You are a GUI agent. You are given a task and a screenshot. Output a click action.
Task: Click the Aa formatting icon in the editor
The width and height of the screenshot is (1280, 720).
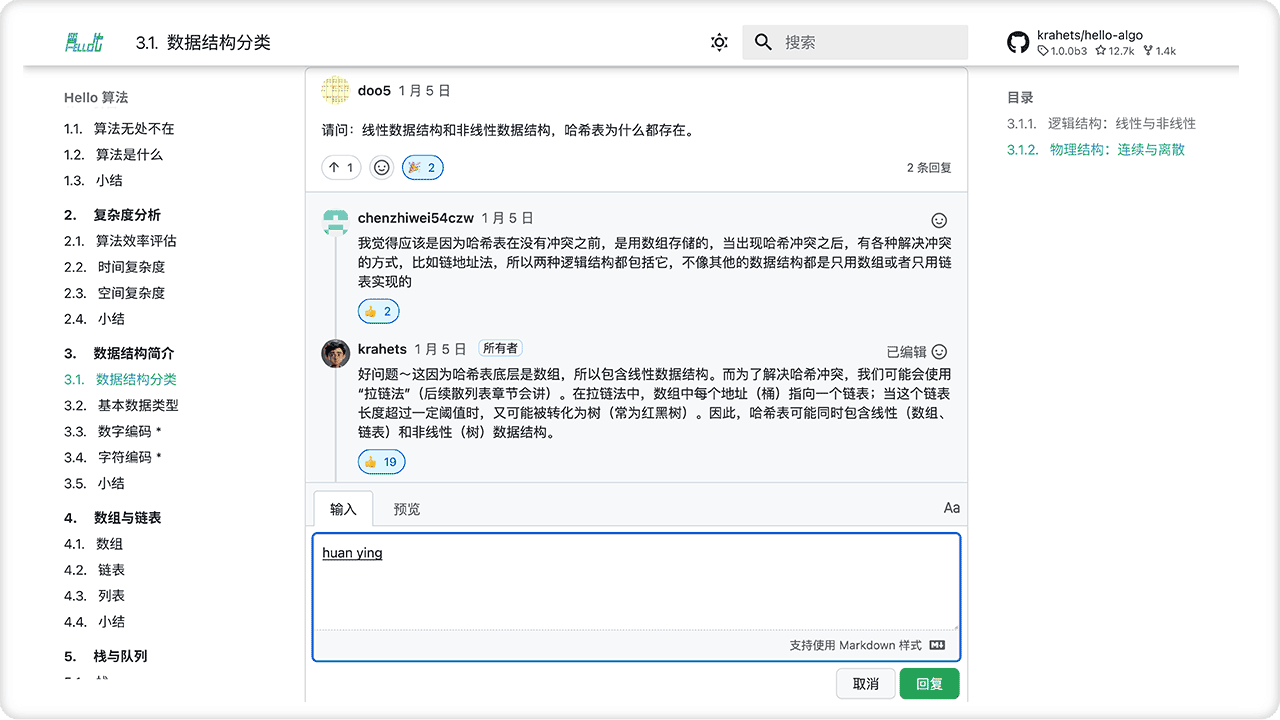point(950,508)
